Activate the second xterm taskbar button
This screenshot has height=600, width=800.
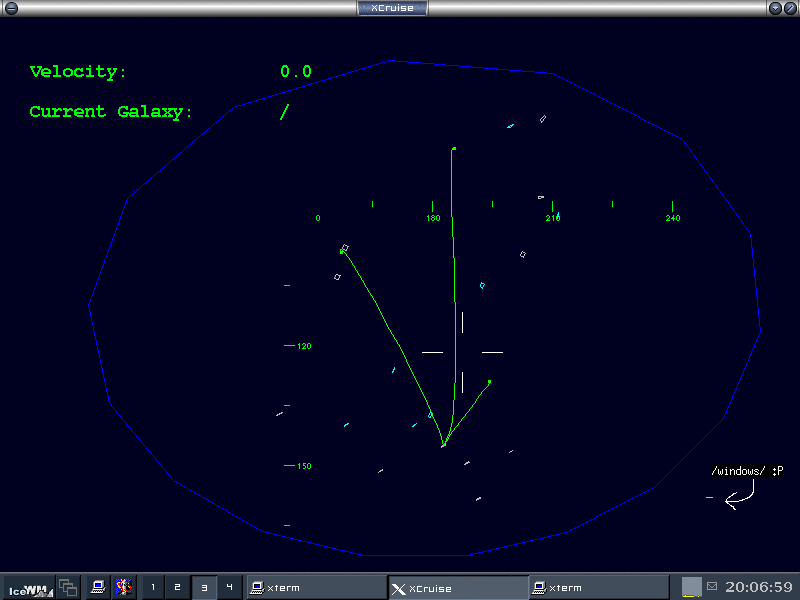click(598, 588)
